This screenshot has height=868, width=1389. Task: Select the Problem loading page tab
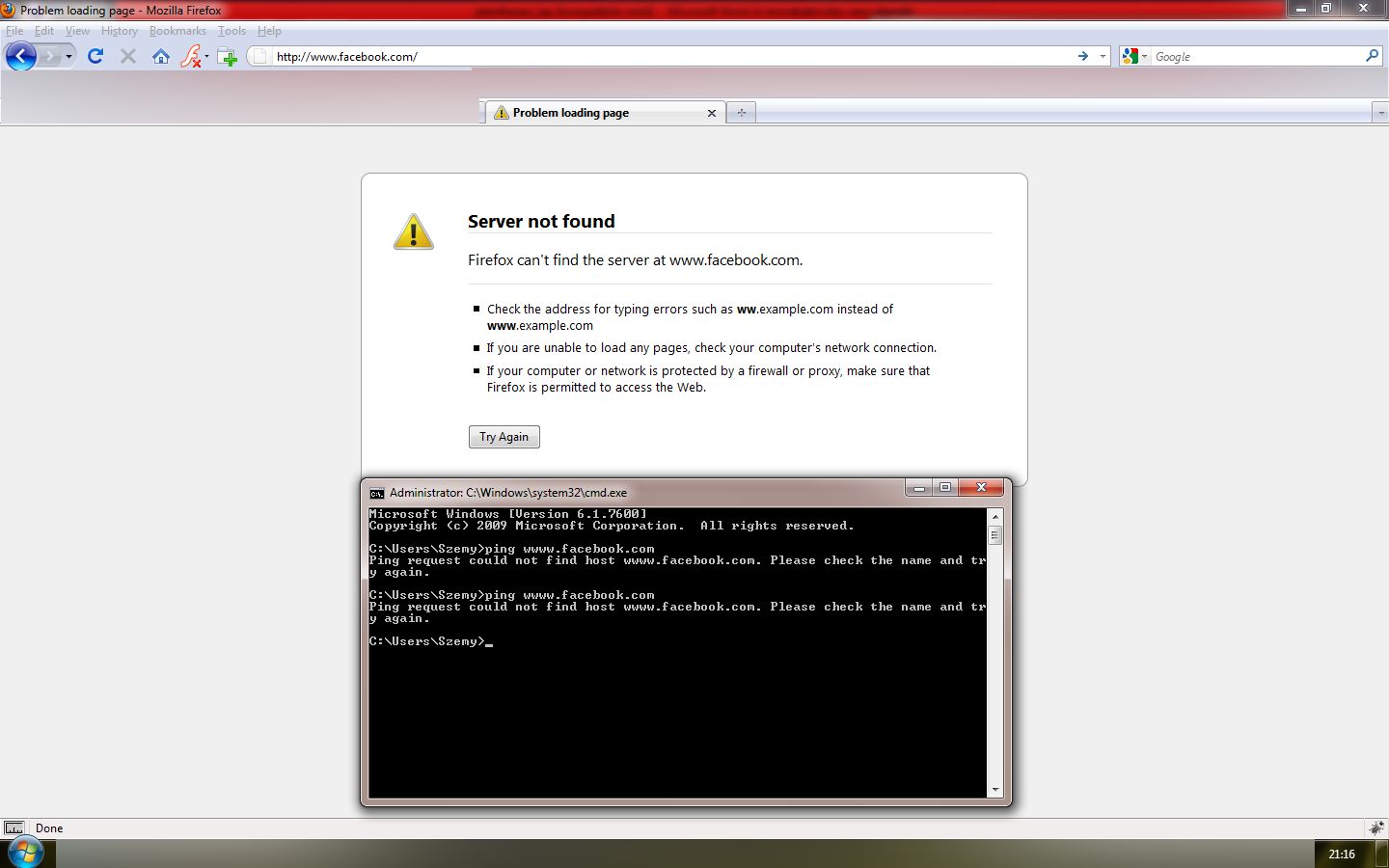tap(603, 113)
